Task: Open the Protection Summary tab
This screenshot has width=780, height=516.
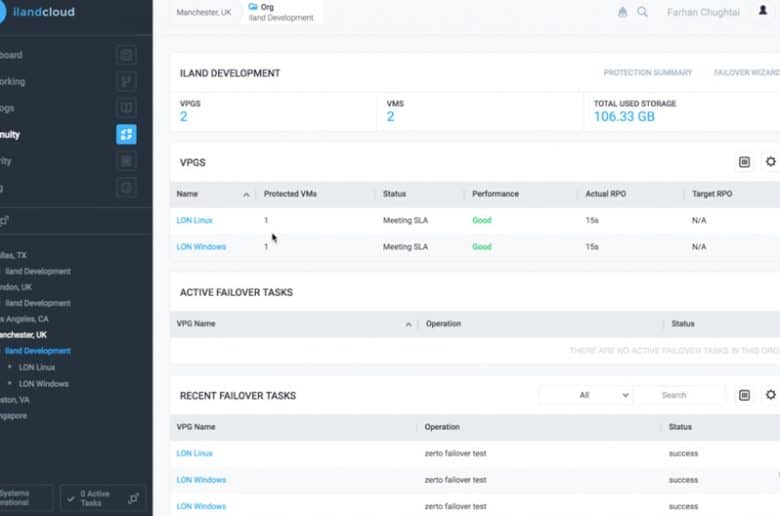Action: [x=648, y=73]
